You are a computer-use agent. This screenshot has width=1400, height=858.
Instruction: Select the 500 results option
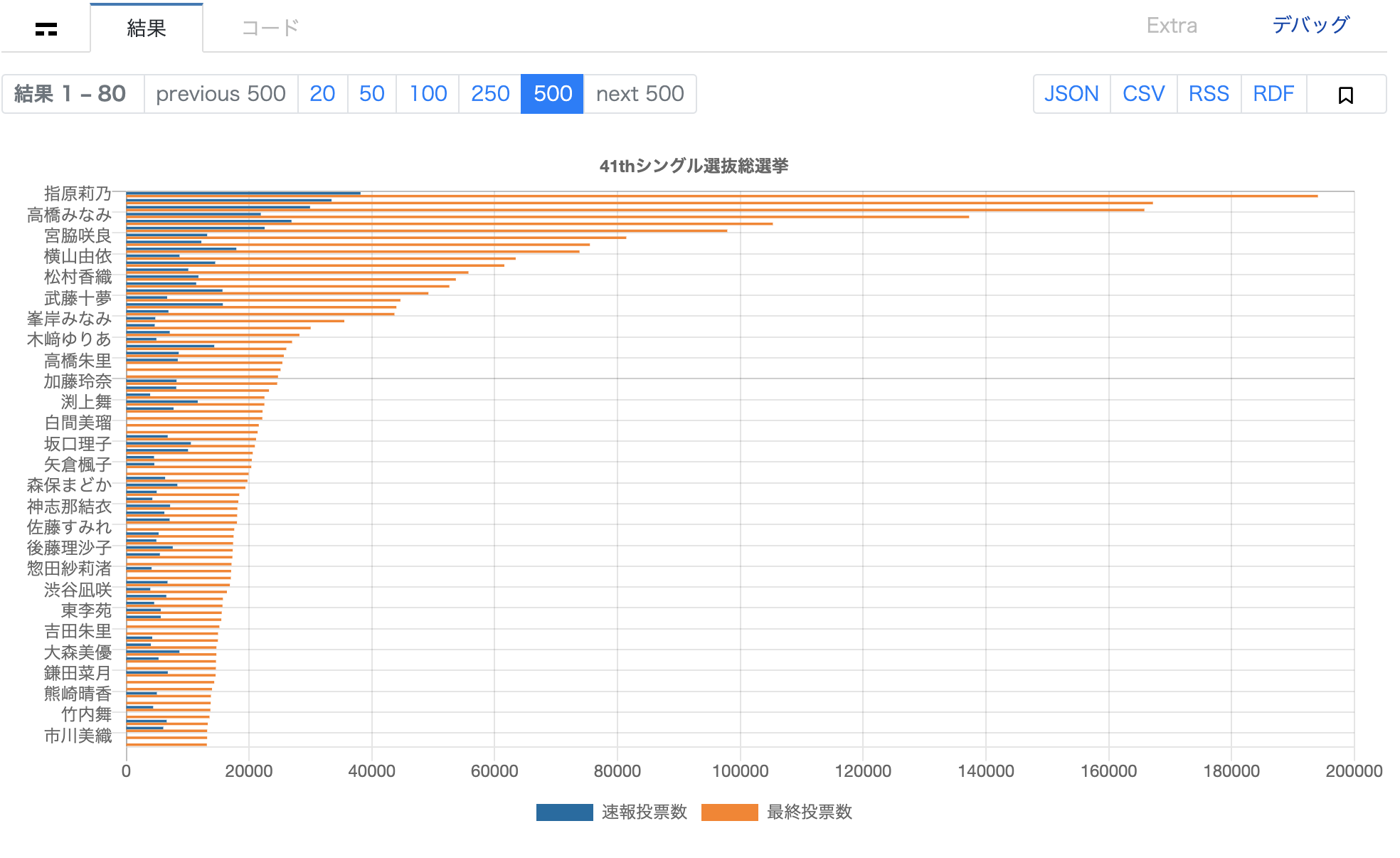pos(553,94)
